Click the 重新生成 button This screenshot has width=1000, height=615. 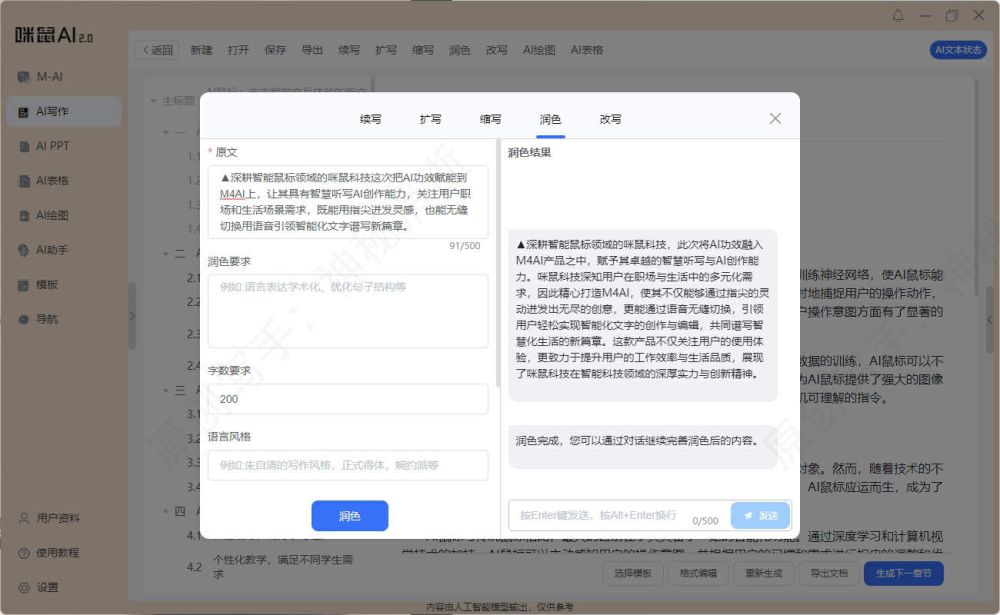point(763,574)
